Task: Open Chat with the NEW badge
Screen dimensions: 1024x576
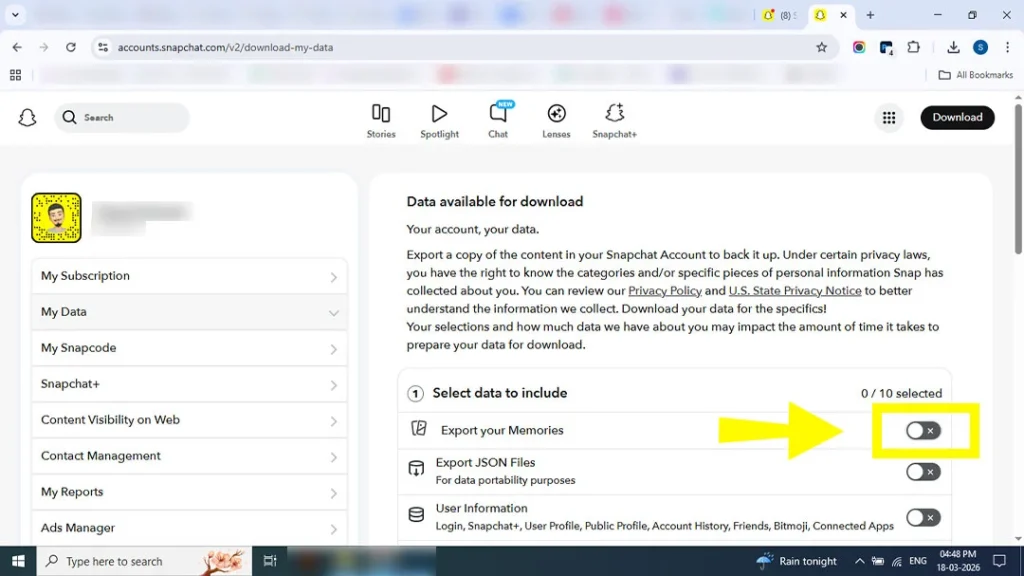Action: coord(498,118)
